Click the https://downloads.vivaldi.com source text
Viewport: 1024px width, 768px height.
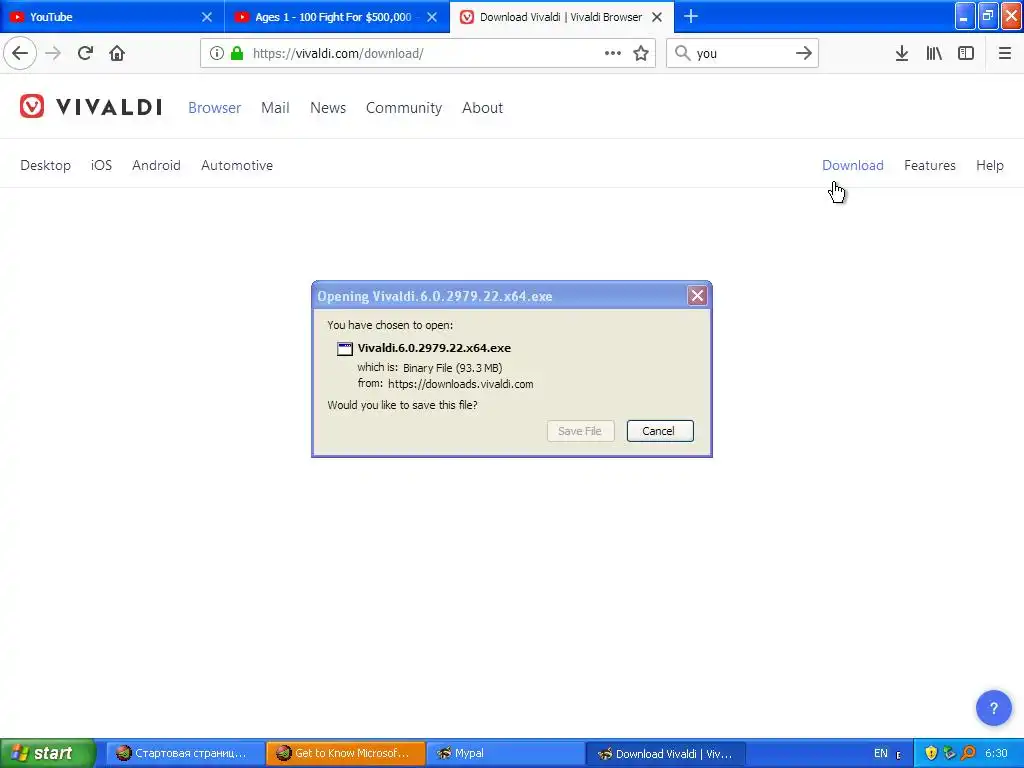point(460,384)
